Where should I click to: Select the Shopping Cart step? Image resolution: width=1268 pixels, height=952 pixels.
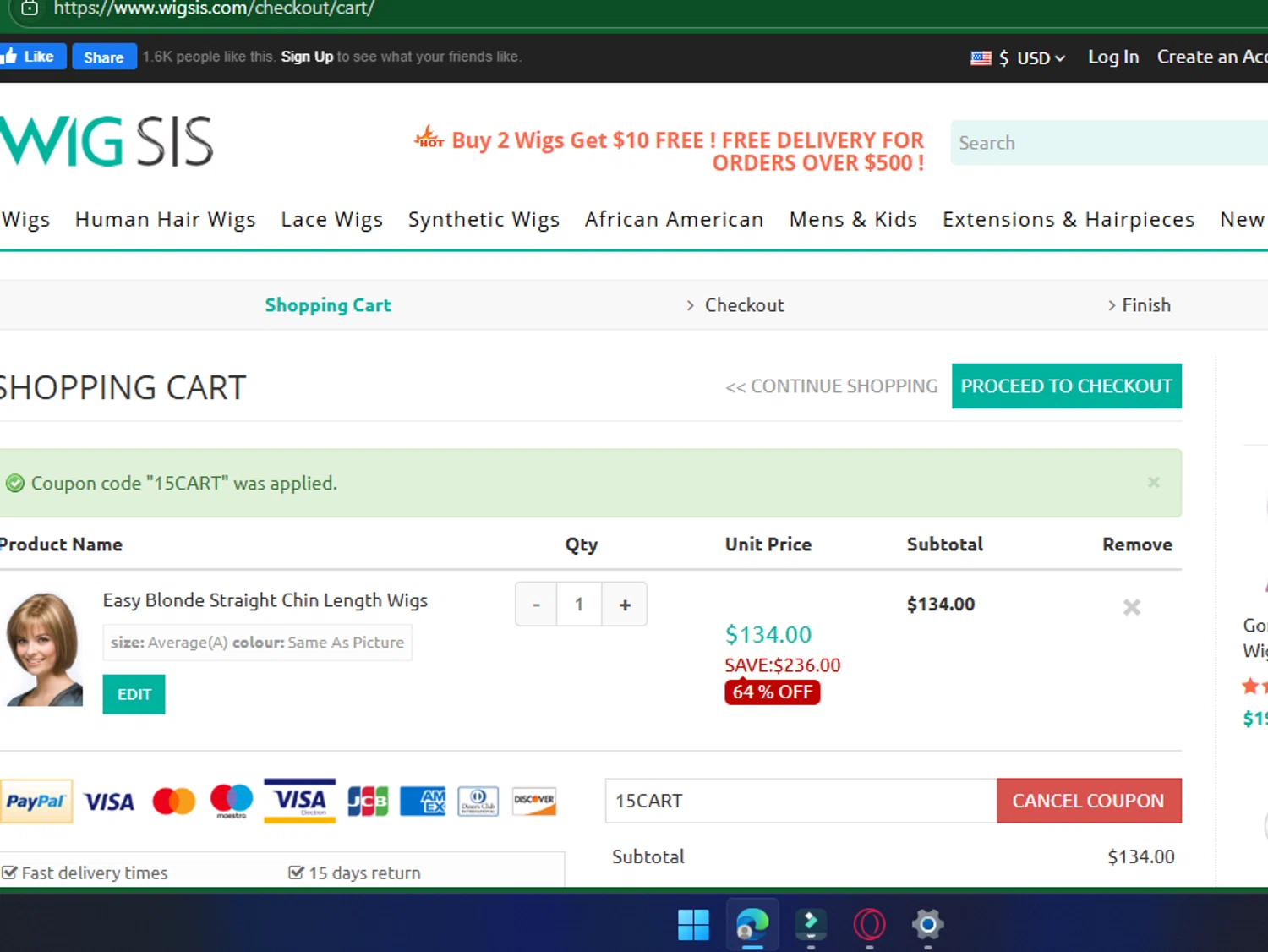pos(328,305)
